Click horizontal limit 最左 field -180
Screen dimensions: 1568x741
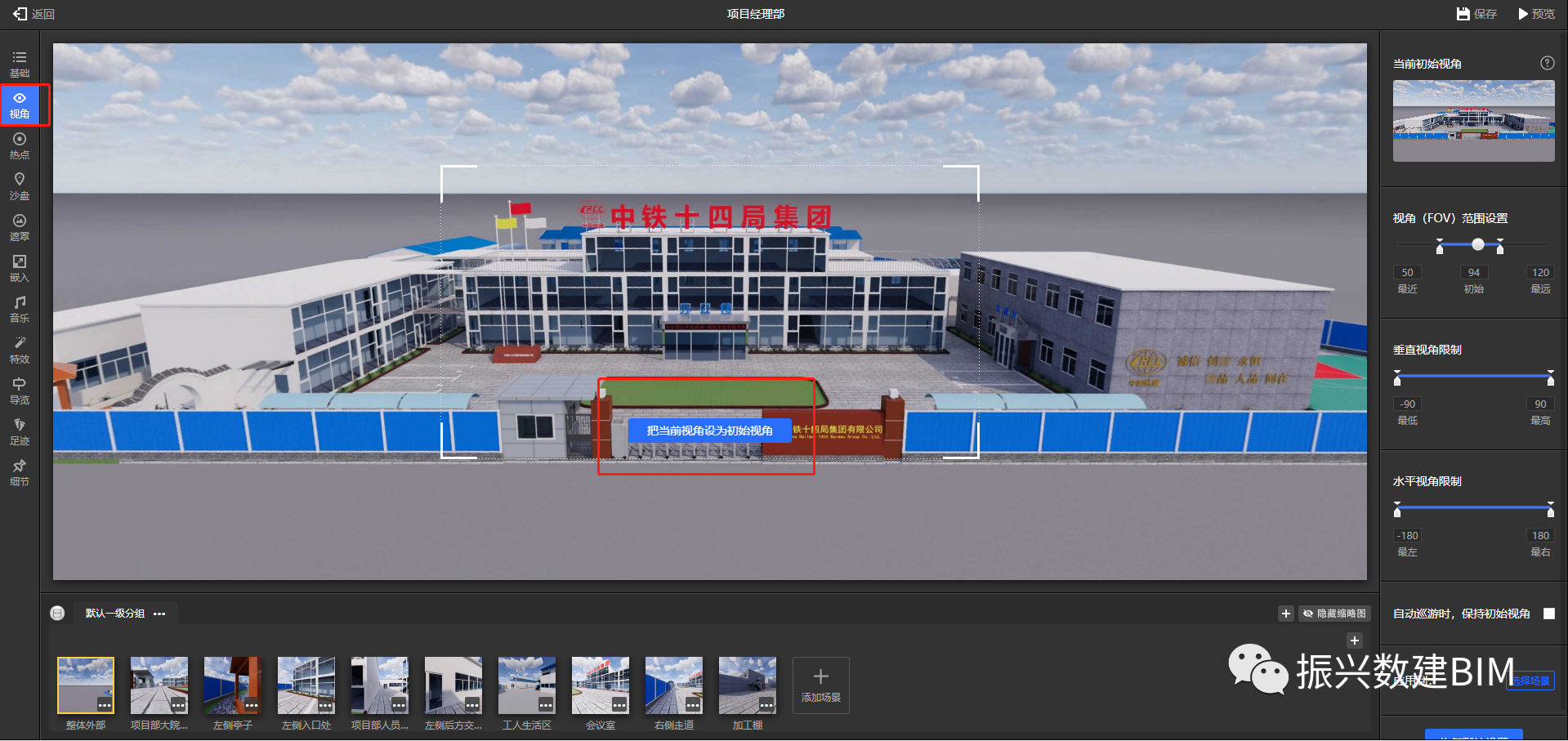pos(1407,536)
